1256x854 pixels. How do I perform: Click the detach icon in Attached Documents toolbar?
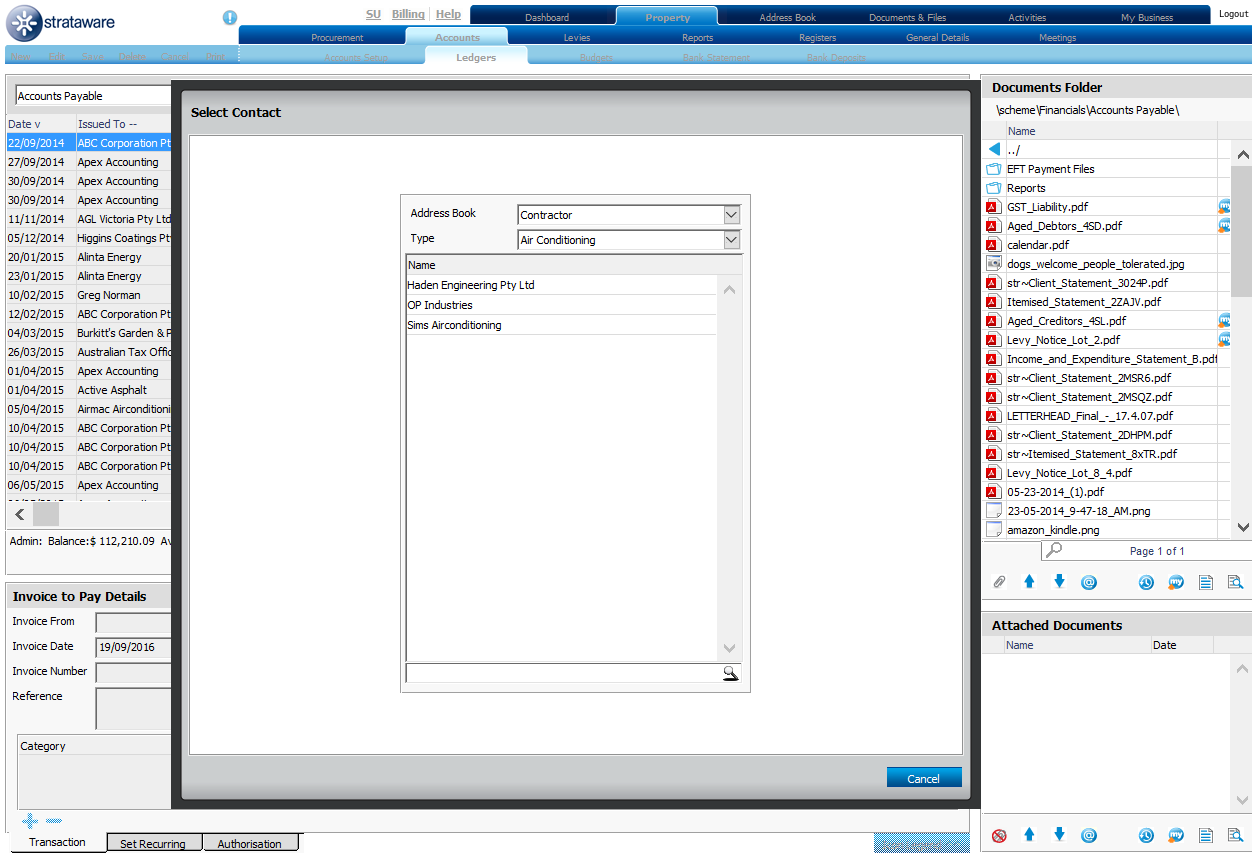click(x=998, y=835)
